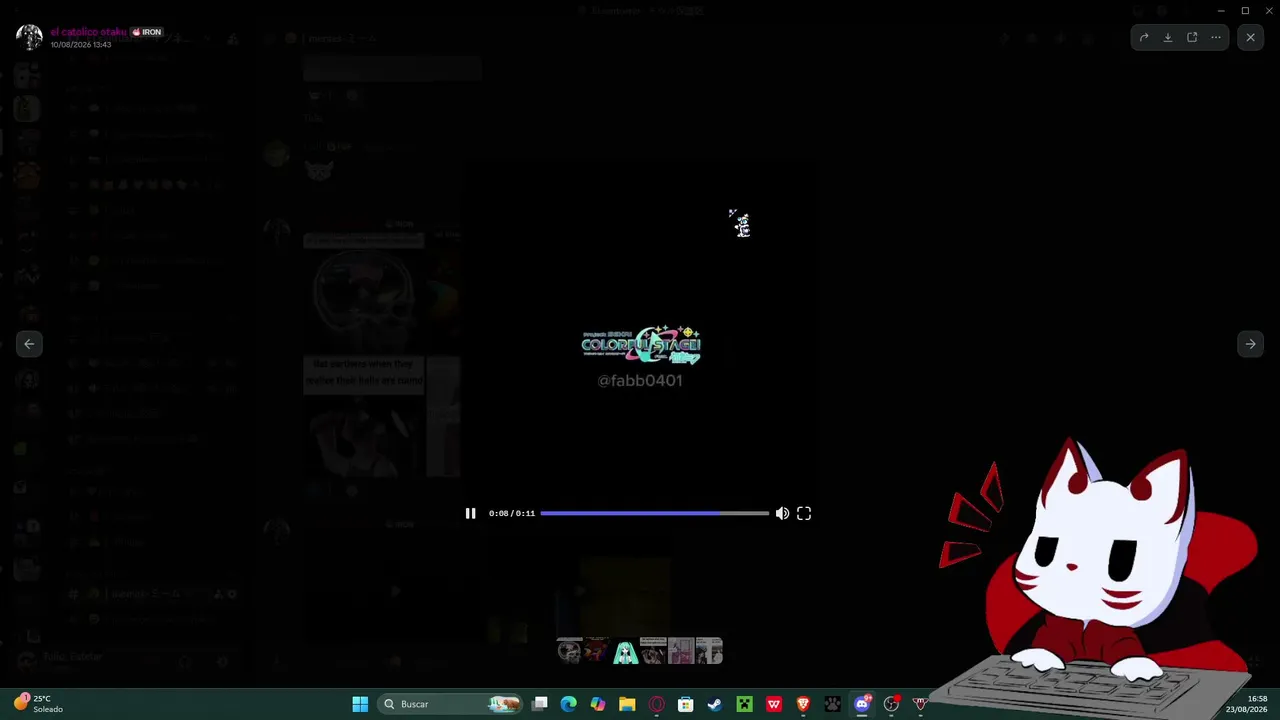Close the media viewer overlay
The width and height of the screenshot is (1280, 720).
click(1250, 38)
